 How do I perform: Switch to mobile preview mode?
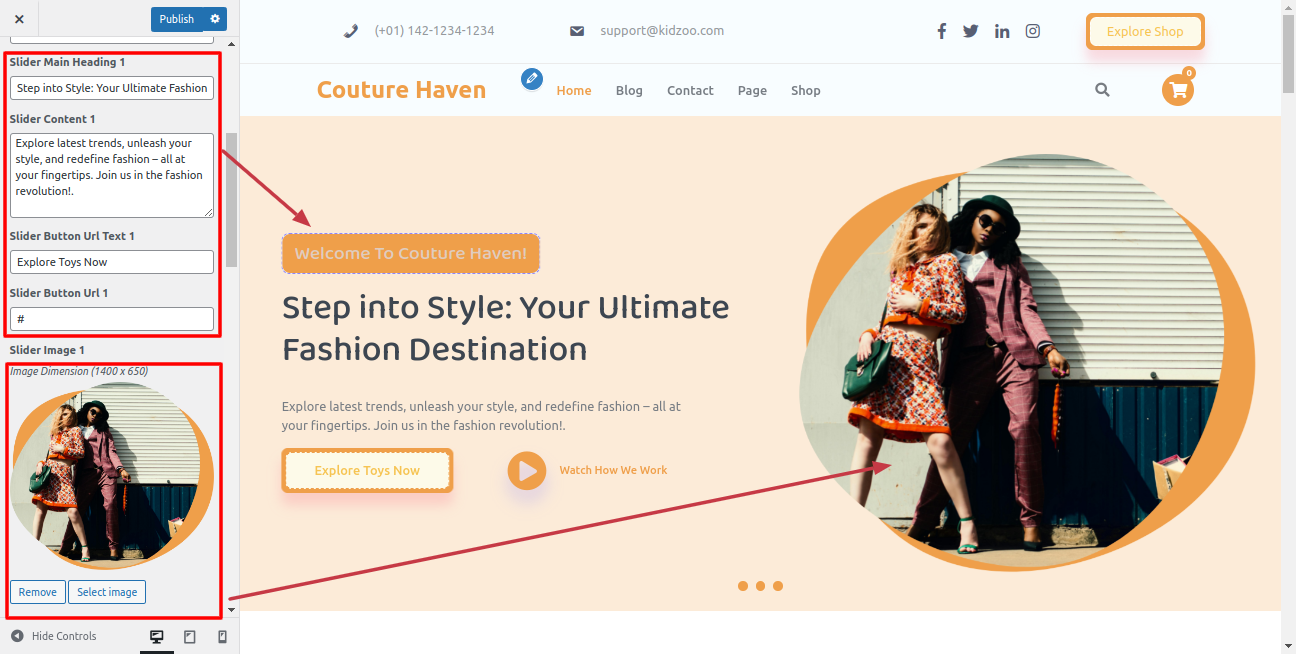(222, 637)
